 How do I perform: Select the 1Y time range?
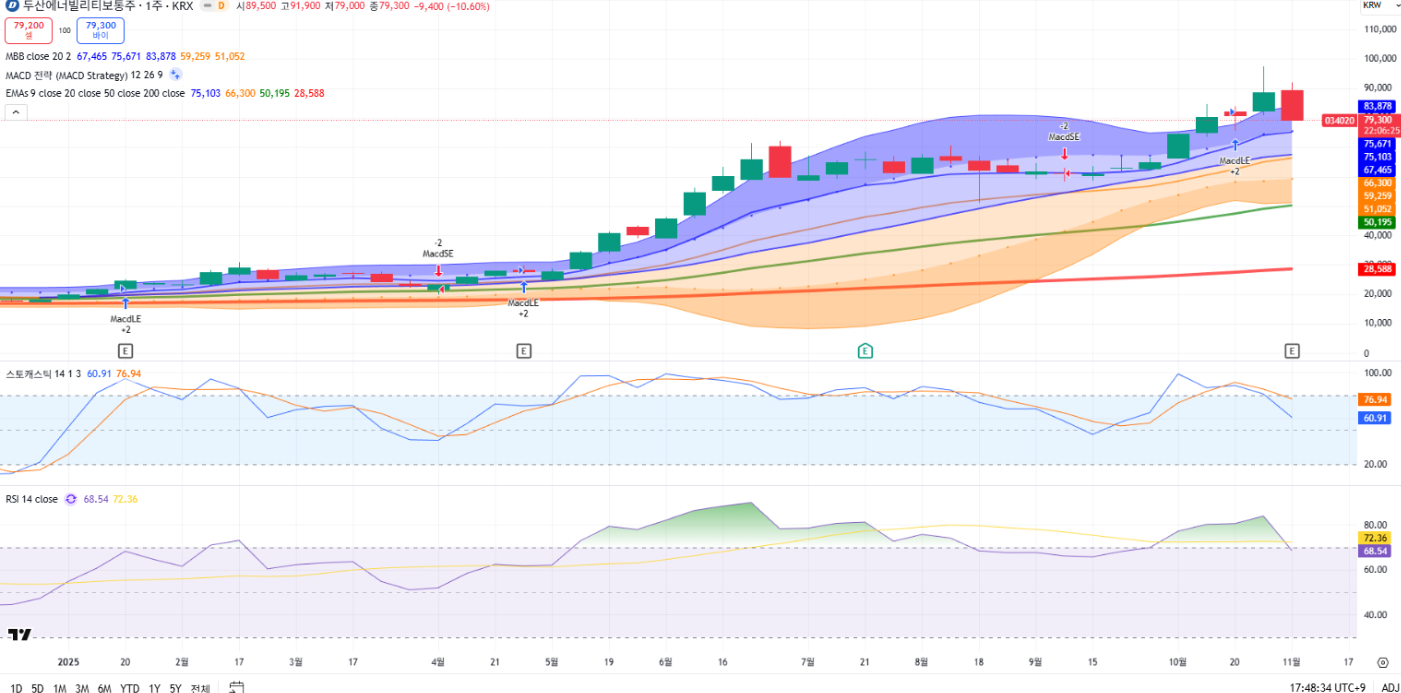click(x=154, y=688)
